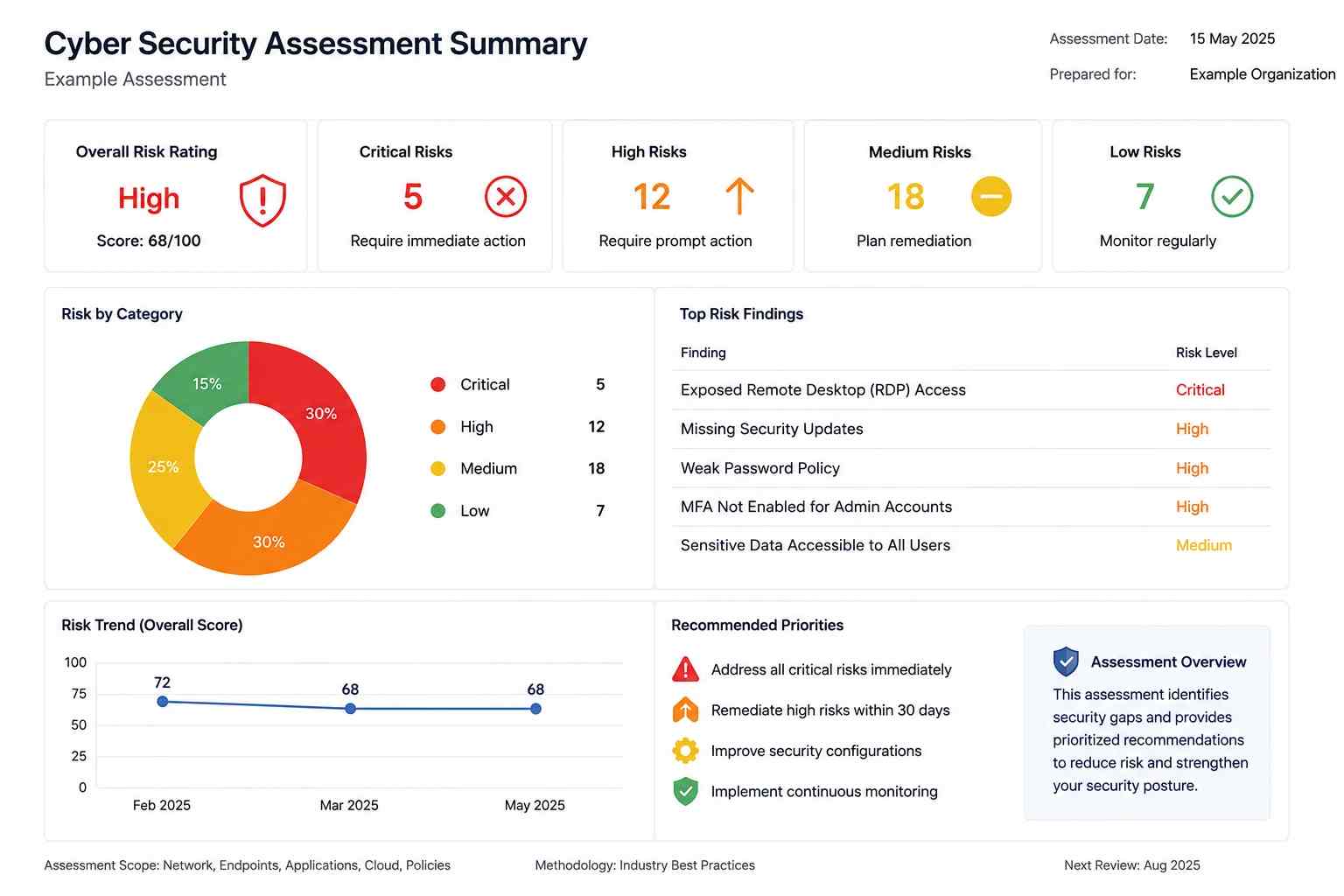Select the green Low legend dot
Viewport: 1344px width, 896px height.
tap(438, 511)
